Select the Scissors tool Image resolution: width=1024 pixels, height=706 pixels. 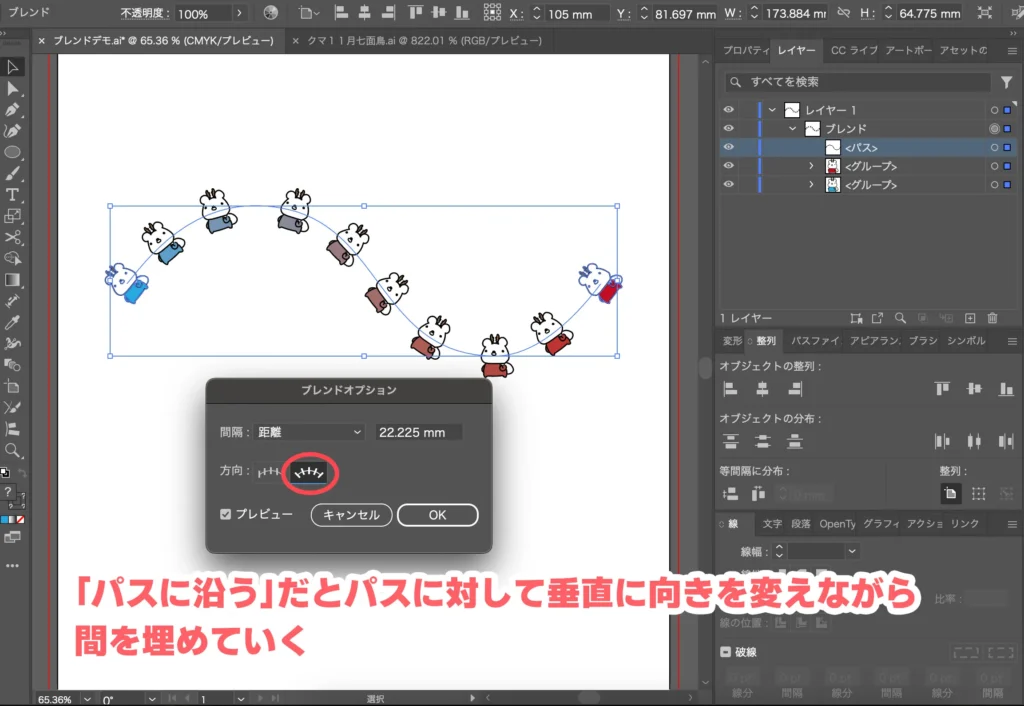13,237
